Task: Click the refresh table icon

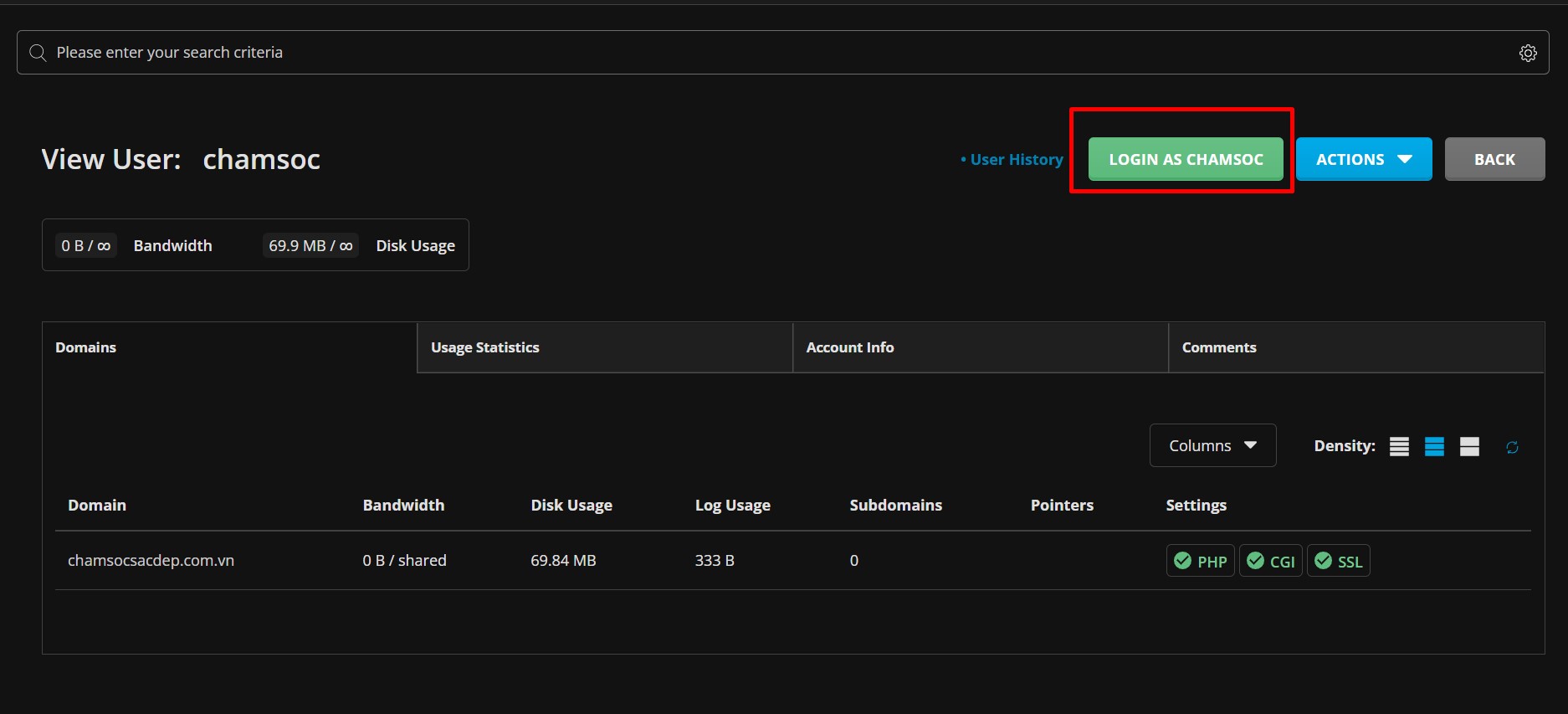Action: click(x=1512, y=447)
